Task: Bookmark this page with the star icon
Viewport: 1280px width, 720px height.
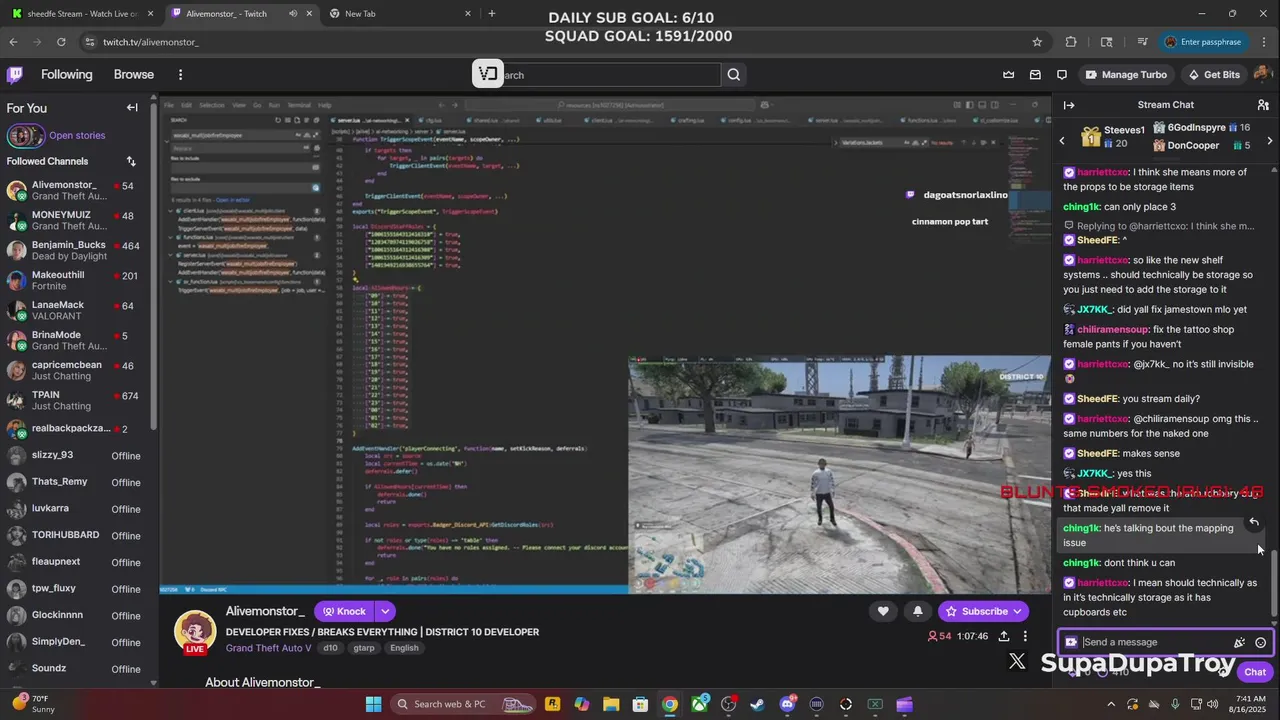Action: click(x=1037, y=42)
